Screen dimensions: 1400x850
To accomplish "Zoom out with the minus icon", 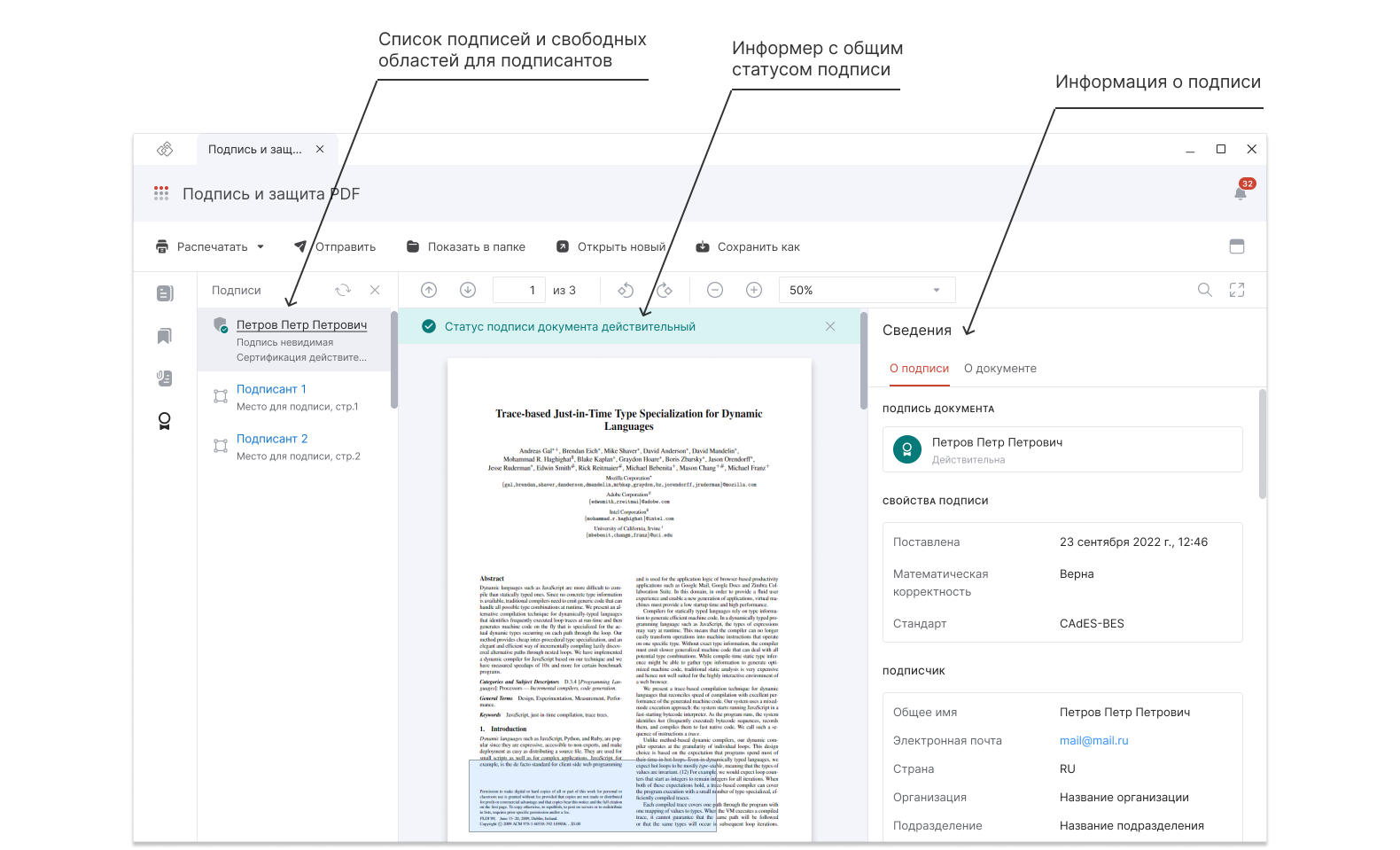I will (x=715, y=290).
